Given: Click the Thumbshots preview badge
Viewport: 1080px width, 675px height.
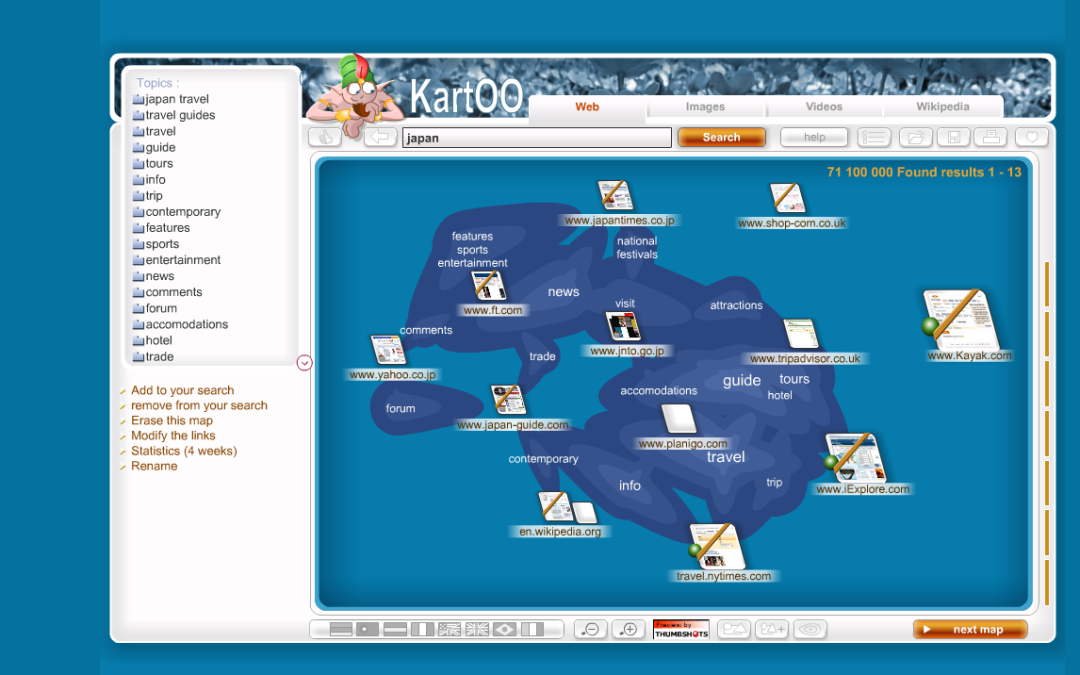Looking at the screenshot, I should click(x=681, y=630).
